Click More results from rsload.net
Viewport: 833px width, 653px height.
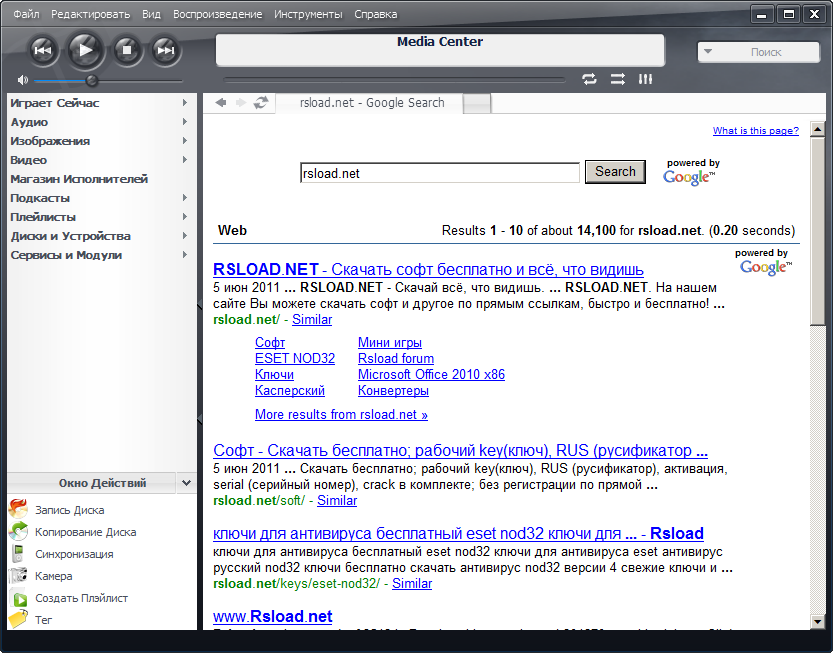(341, 414)
